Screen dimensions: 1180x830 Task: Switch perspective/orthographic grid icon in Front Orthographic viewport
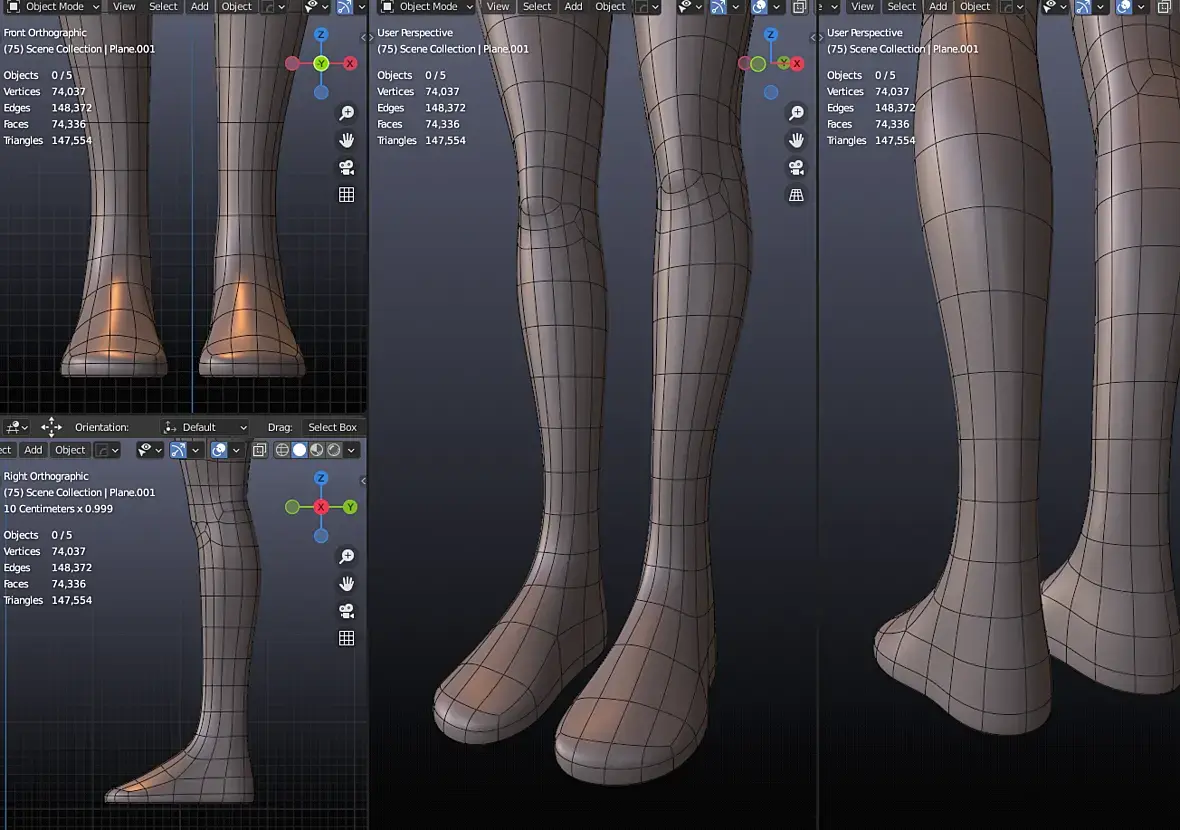tap(347, 195)
